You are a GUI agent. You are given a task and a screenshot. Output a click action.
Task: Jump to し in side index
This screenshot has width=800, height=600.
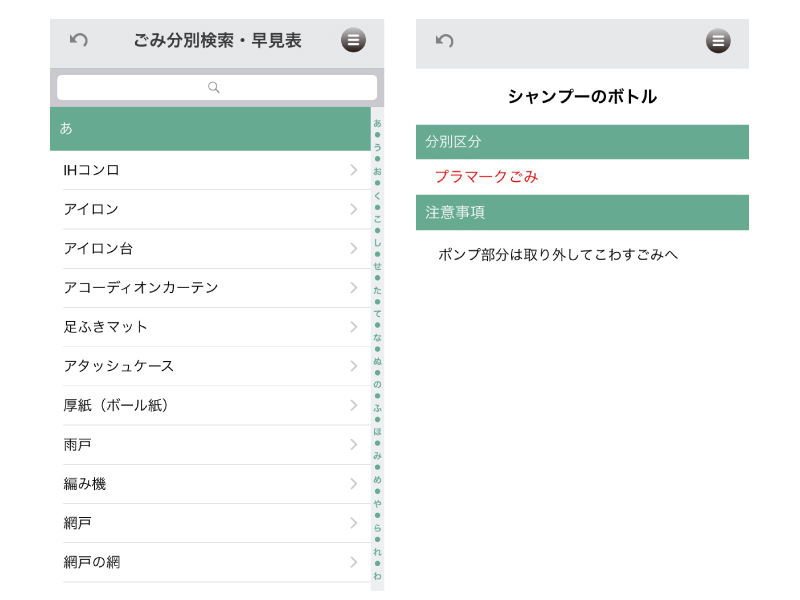coord(377,242)
